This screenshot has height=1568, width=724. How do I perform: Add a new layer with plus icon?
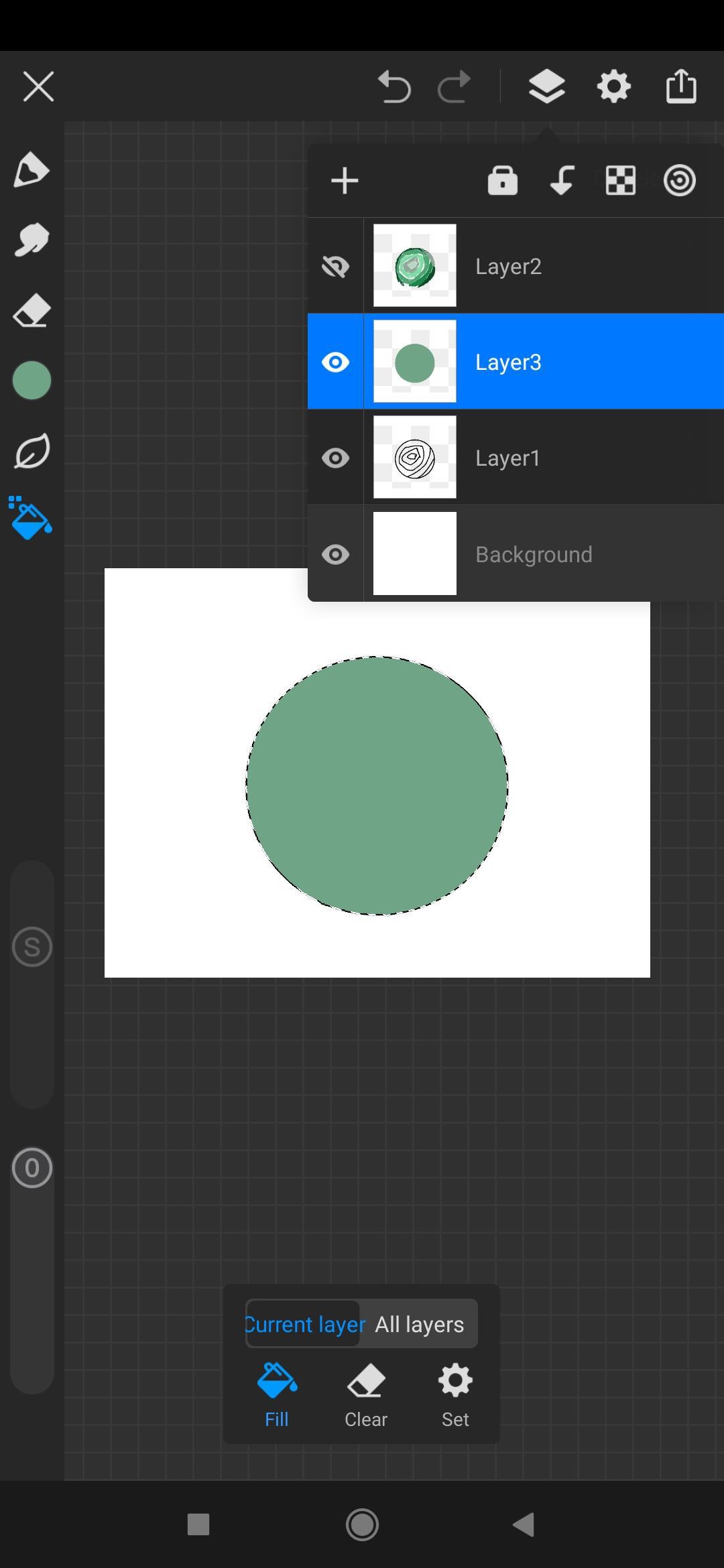345,181
